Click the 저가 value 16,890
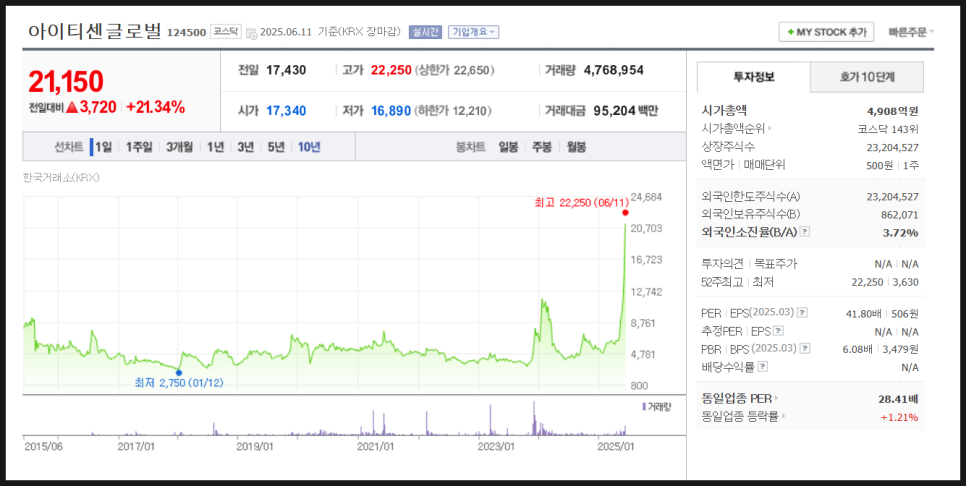This screenshot has height=486, width=966. (x=391, y=111)
